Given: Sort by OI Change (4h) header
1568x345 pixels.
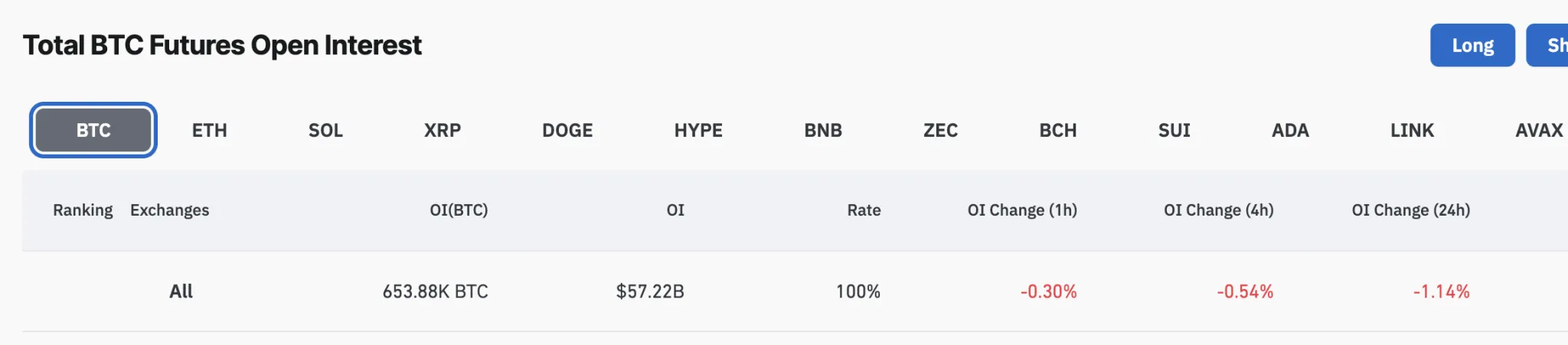Looking at the screenshot, I should click(1218, 210).
